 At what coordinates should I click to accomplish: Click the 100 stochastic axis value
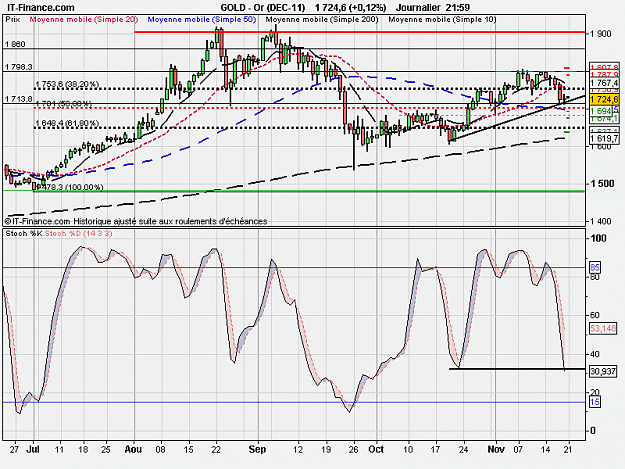coord(598,238)
